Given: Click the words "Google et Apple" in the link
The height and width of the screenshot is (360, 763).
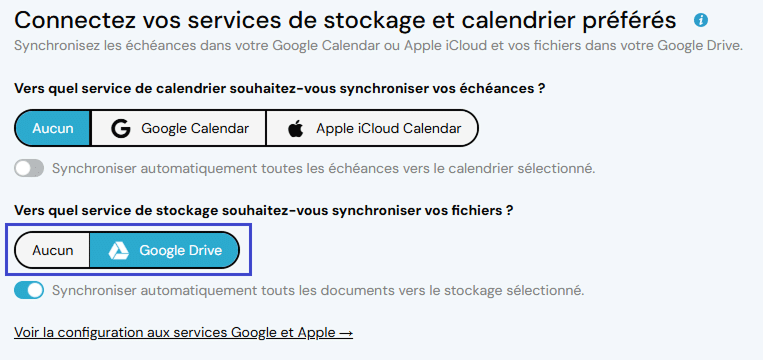Looking at the screenshot, I should click(x=283, y=333).
